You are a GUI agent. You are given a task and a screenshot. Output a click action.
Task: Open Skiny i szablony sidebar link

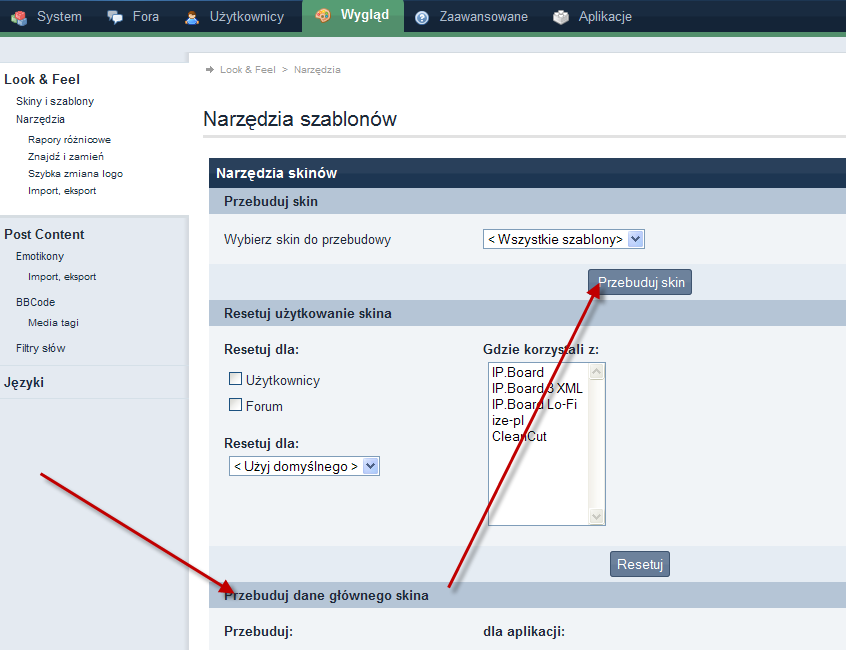coord(55,101)
